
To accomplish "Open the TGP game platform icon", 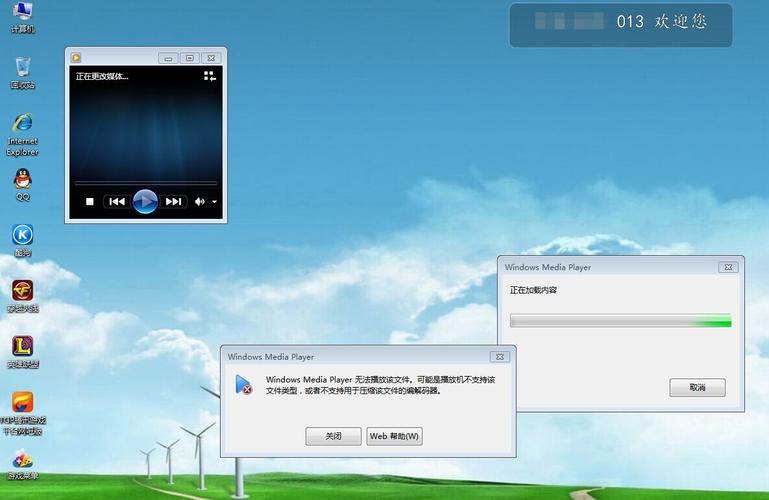I will click(x=23, y=414).
